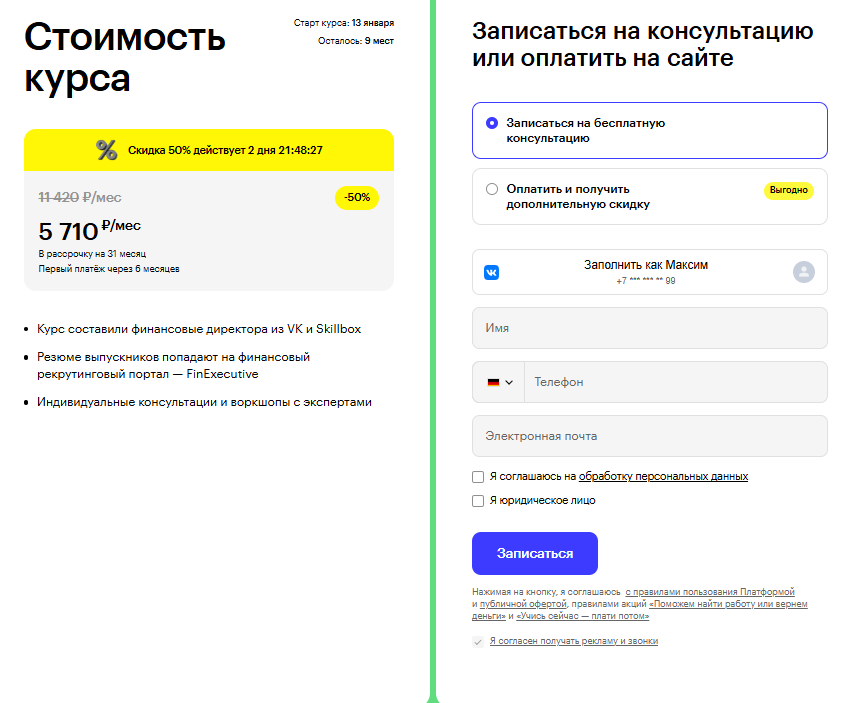845x703 pixels.
Task: Click the German flag icon
Action: coord(493,382)
